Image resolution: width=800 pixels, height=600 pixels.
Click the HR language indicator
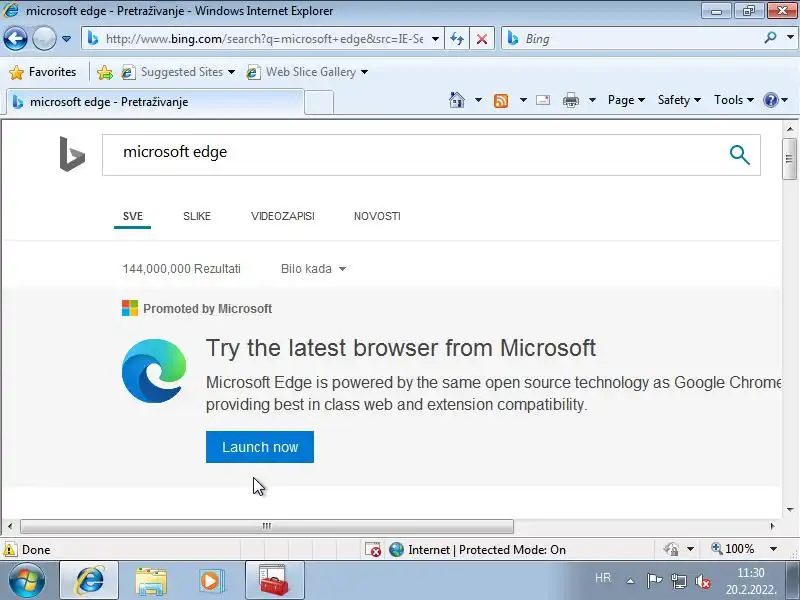click(x=603, y=578)
